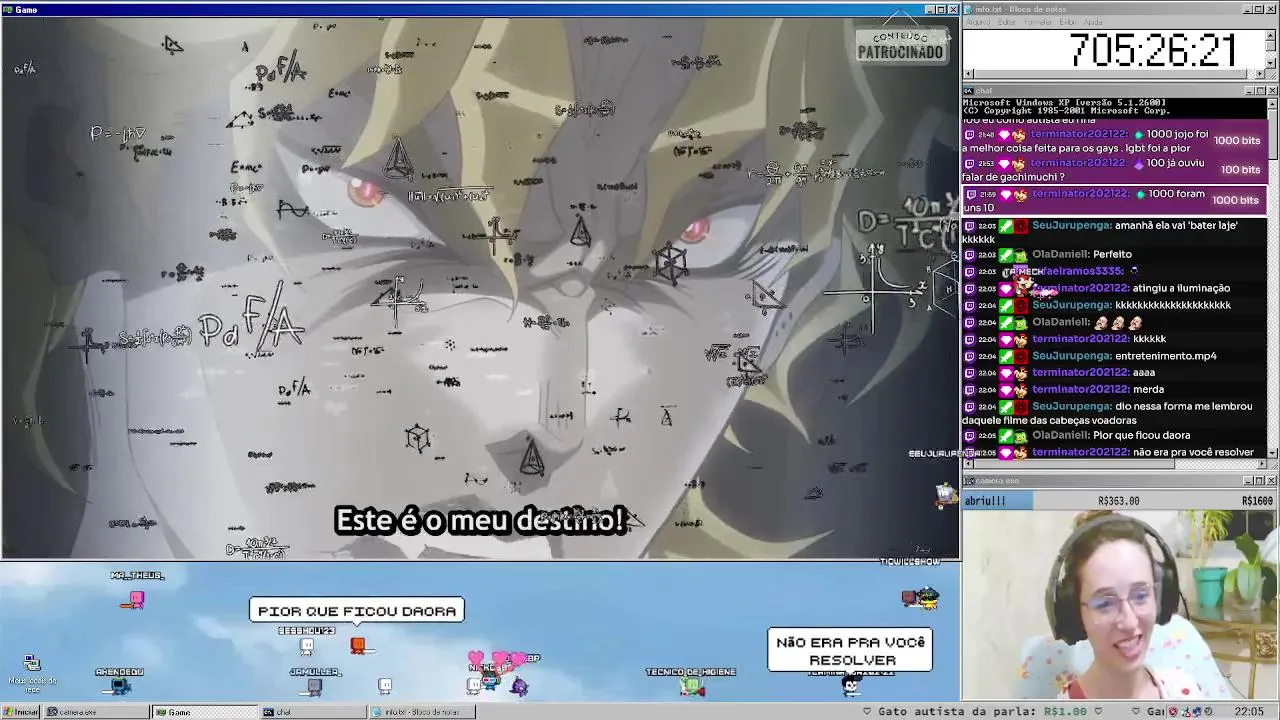
Task: Switch to camera.exe in the taskbar
Action: point(95,712)
